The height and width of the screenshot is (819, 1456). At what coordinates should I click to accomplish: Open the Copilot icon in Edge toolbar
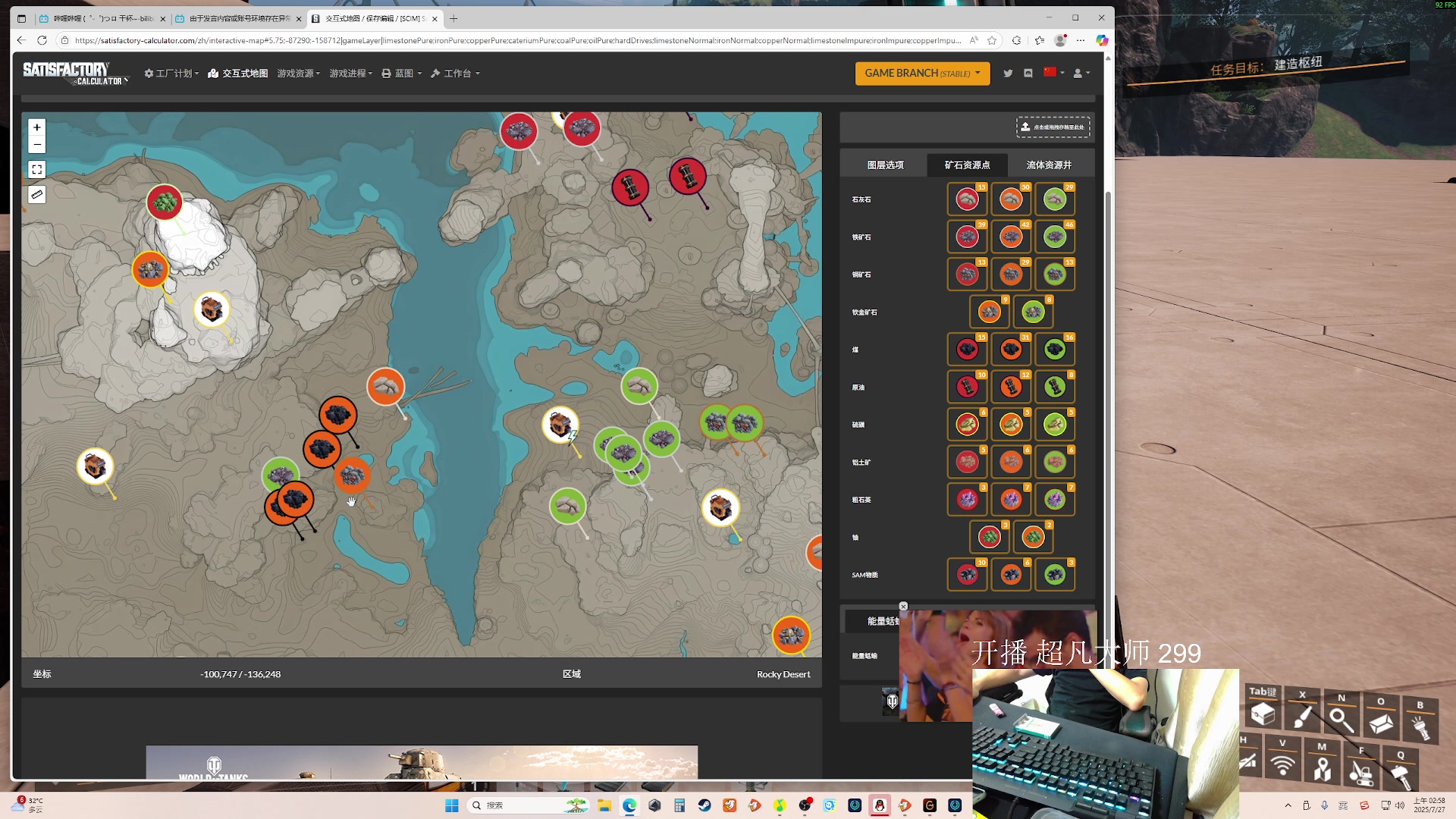point(1102,40)
